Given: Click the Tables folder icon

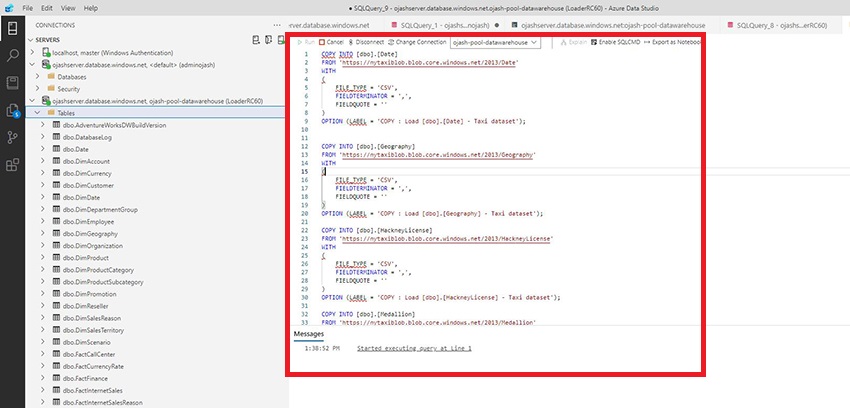Looking at the screenshot, I should (51, 113).
